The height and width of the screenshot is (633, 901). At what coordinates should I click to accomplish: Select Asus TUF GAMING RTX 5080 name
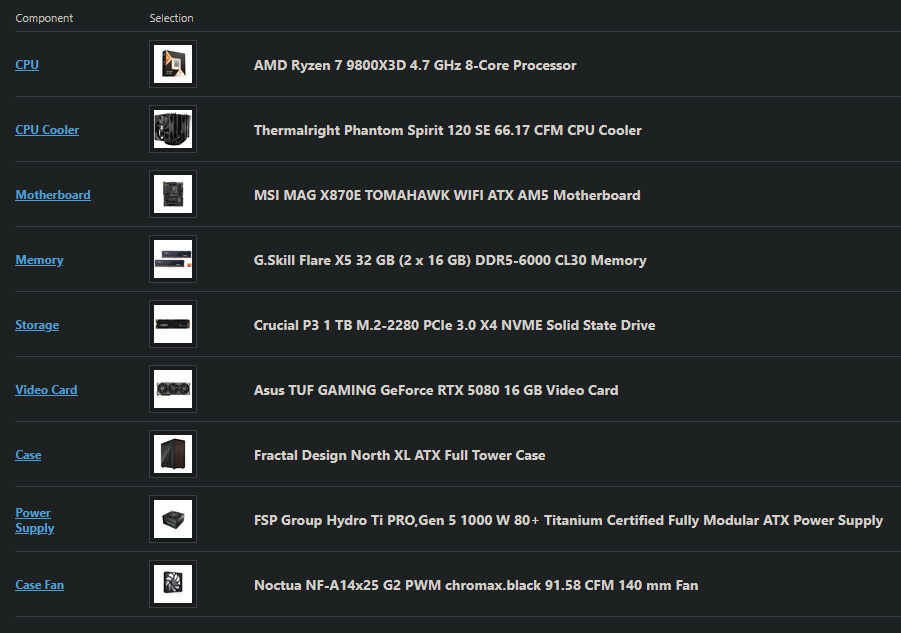pyautogui.click(x=436, y=390)
